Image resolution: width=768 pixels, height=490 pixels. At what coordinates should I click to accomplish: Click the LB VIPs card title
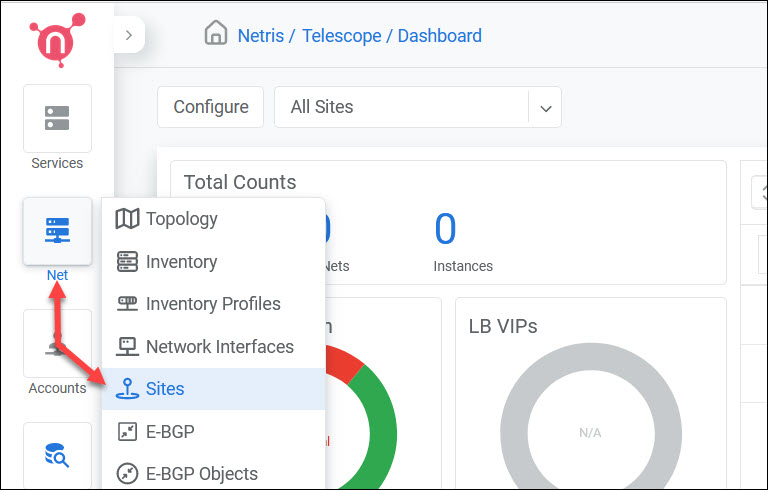tap(503, 326)
